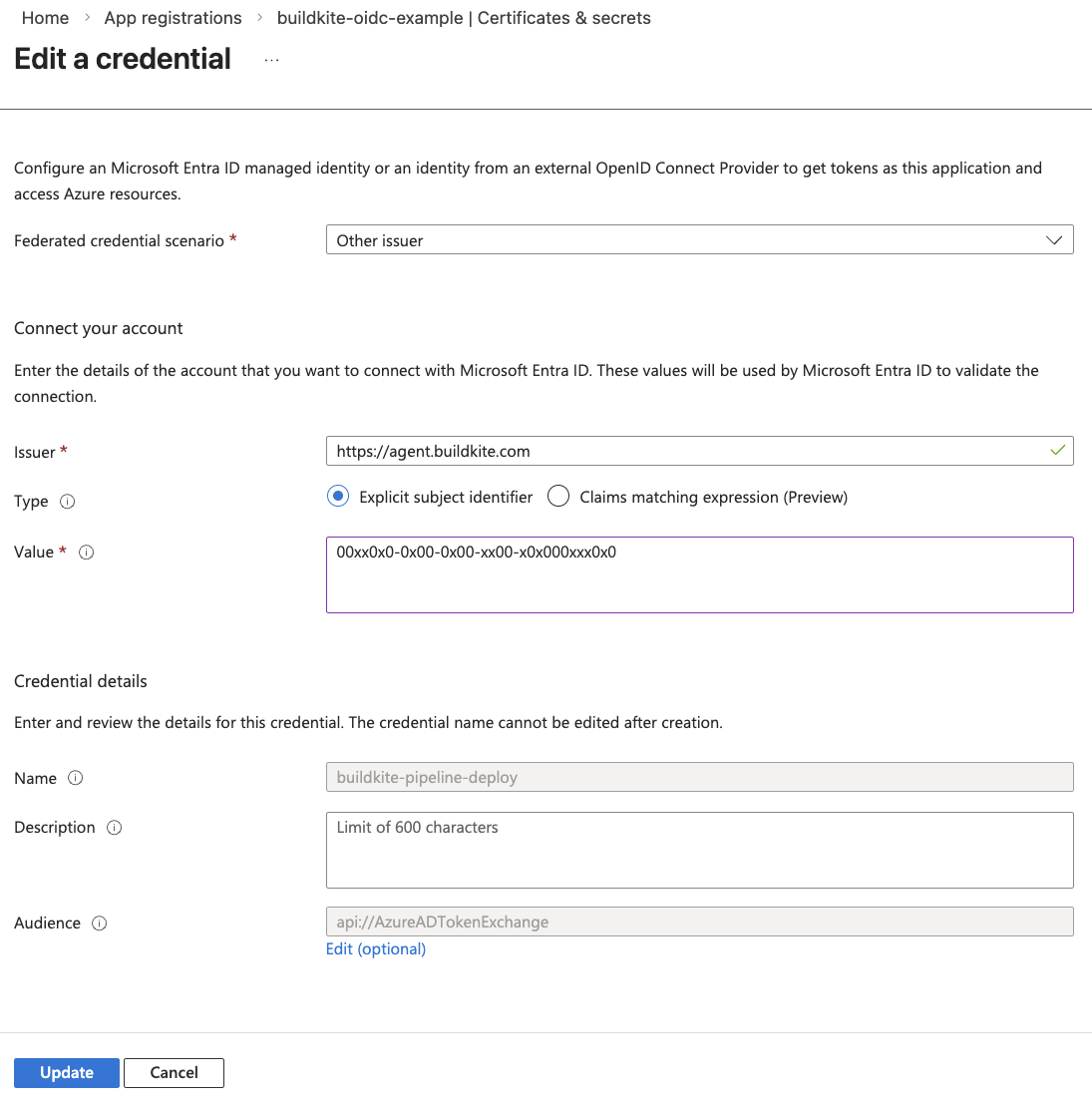Click the chevron on the scenario selector
This screenshot has width=1092, height=1107.
(1054, 239)
